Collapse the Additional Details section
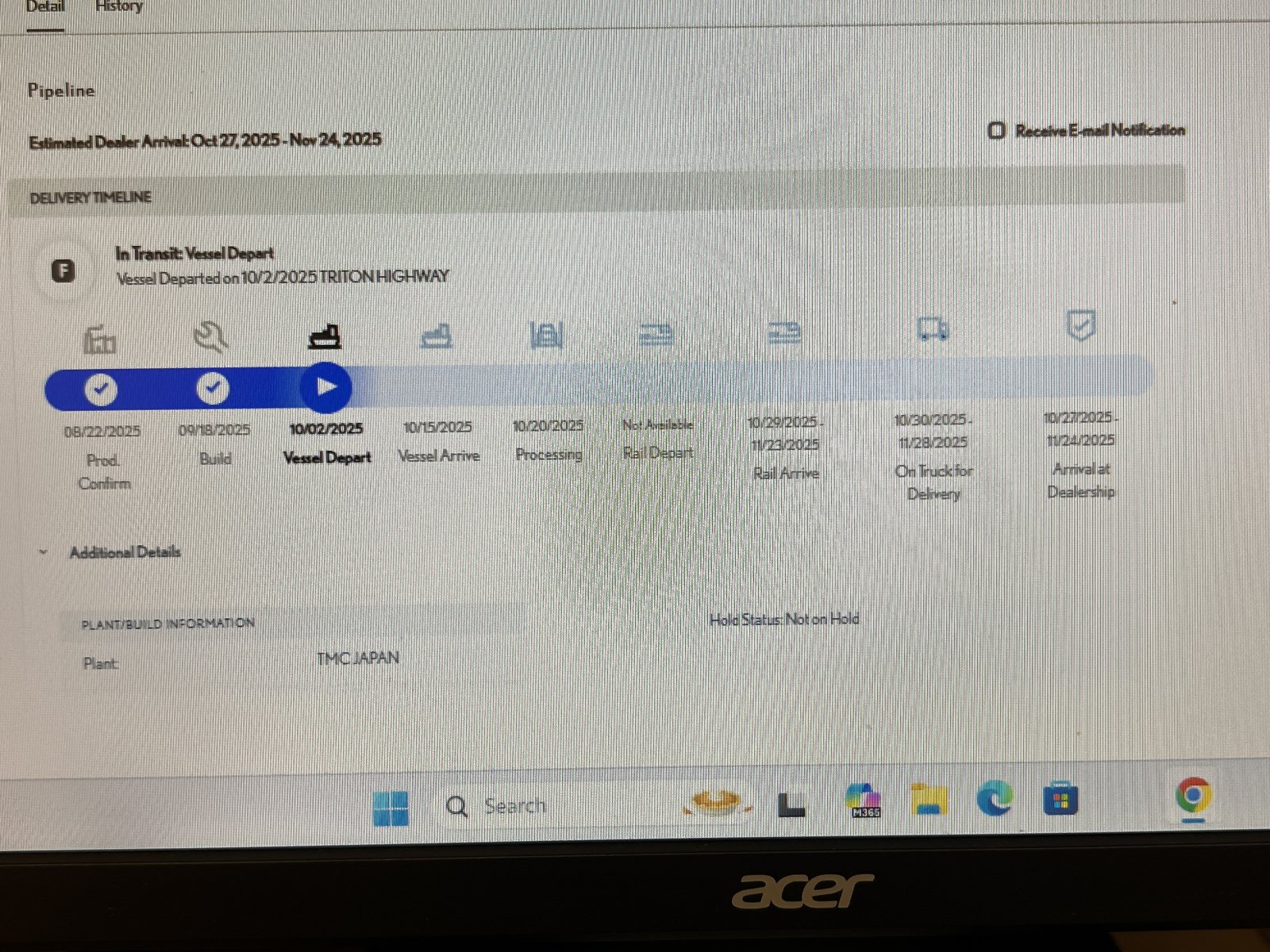Viewport: 1270px width, 952px height. [44, 553]
